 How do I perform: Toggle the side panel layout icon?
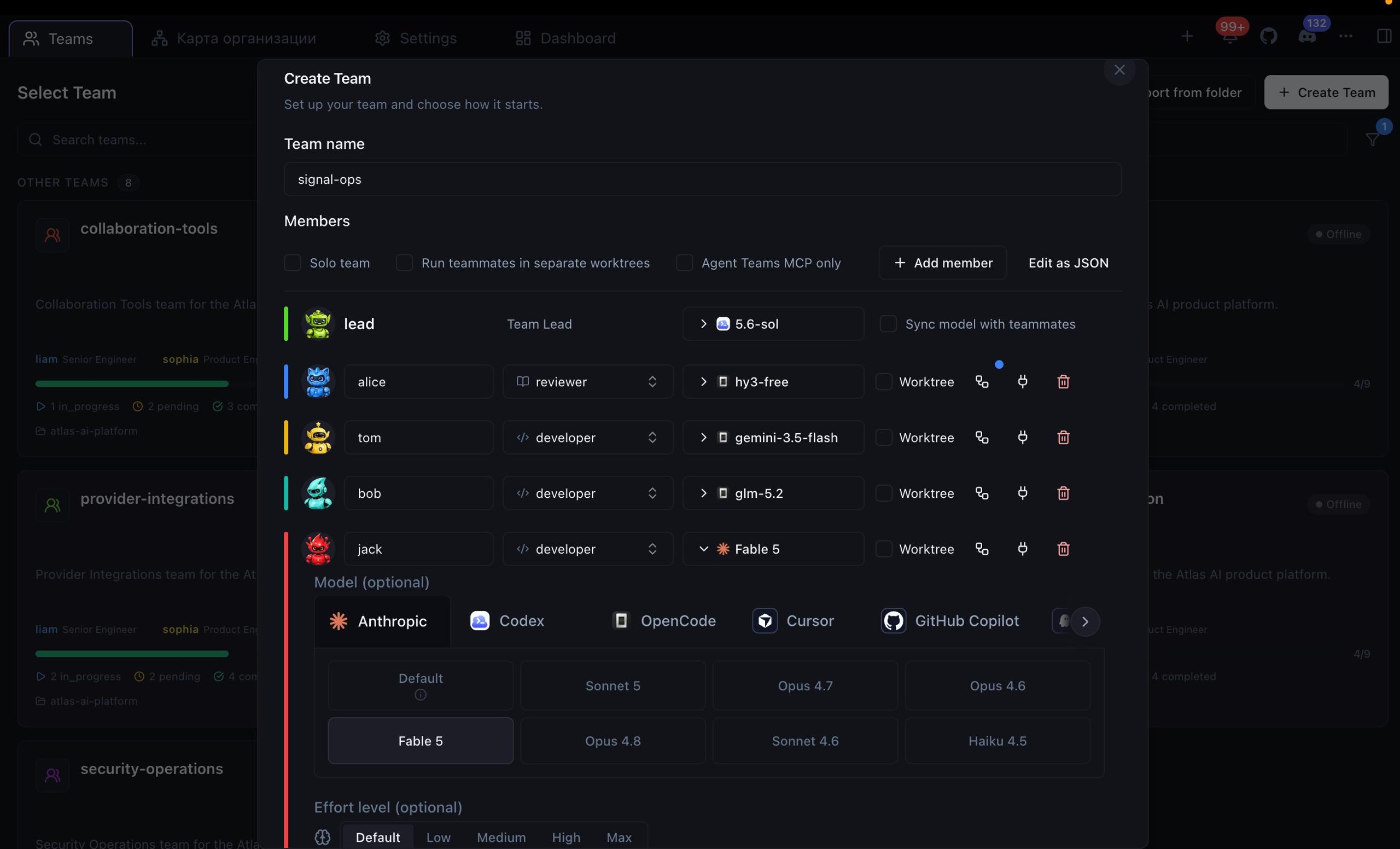pos(1384,36)
